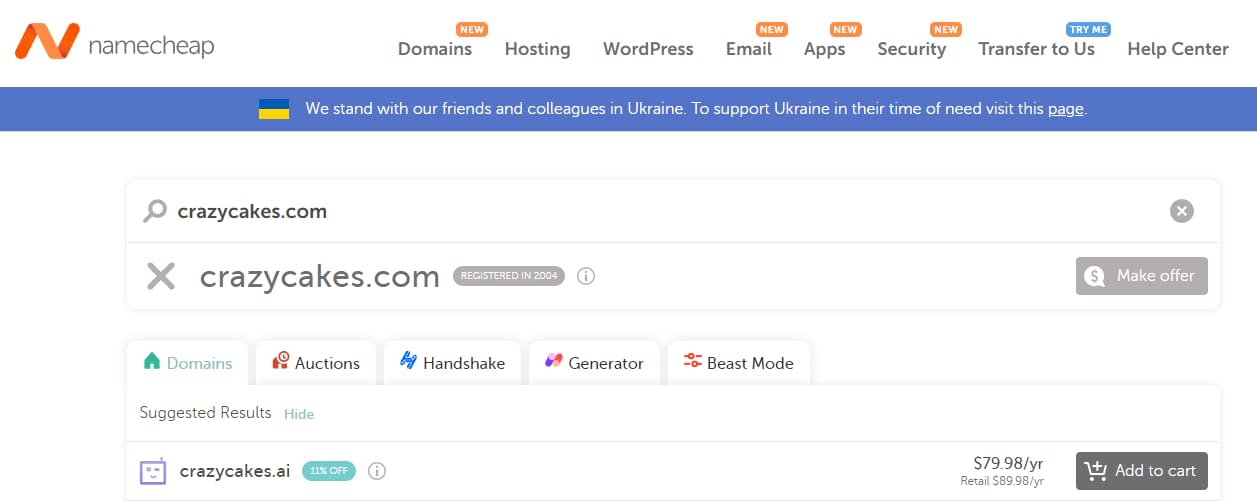Open the WordPress menu
Screen dimensions: 1257x501
click(x=648, y=49)
